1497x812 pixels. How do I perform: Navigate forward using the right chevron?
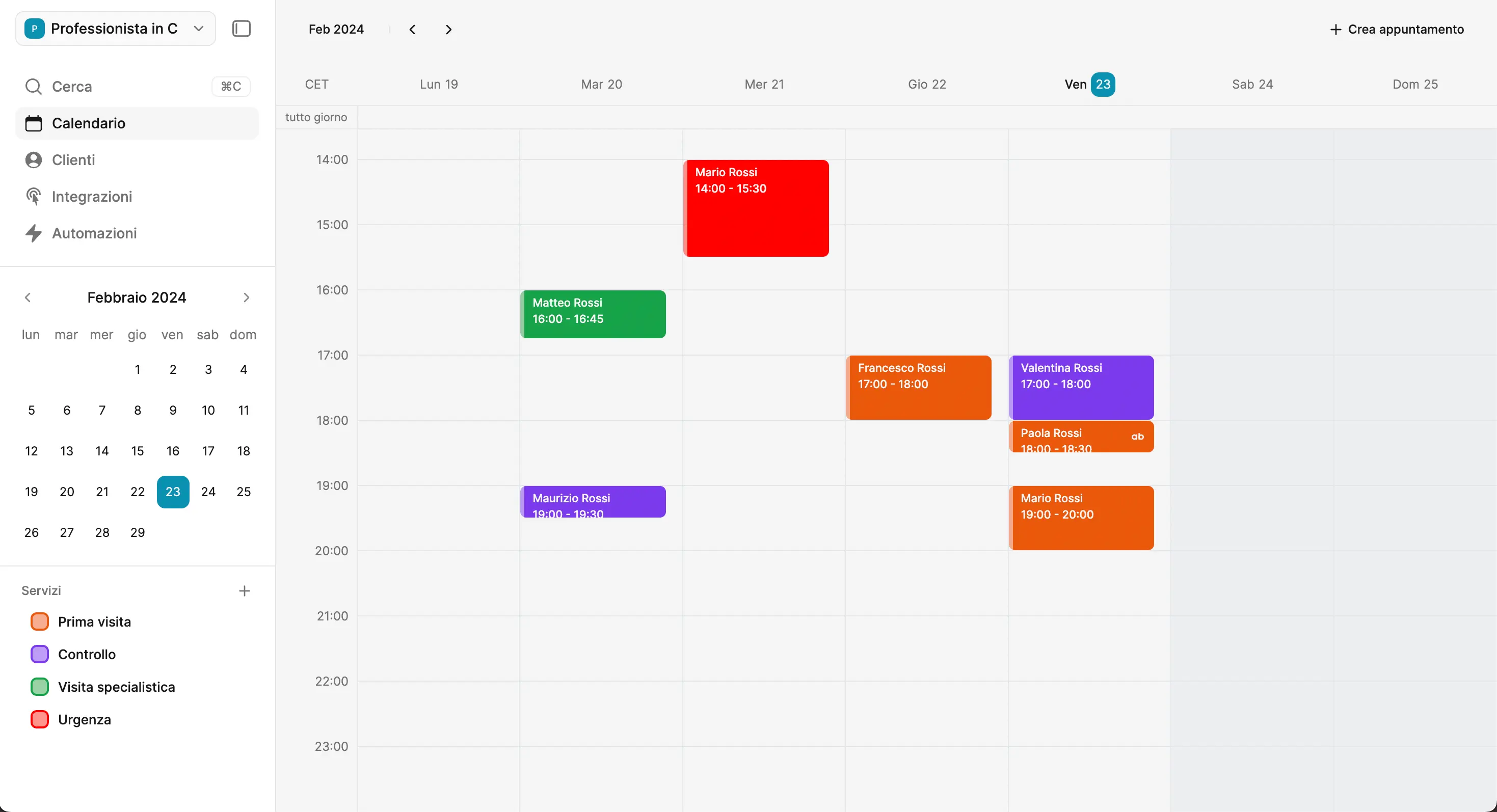tap(448, 28)
